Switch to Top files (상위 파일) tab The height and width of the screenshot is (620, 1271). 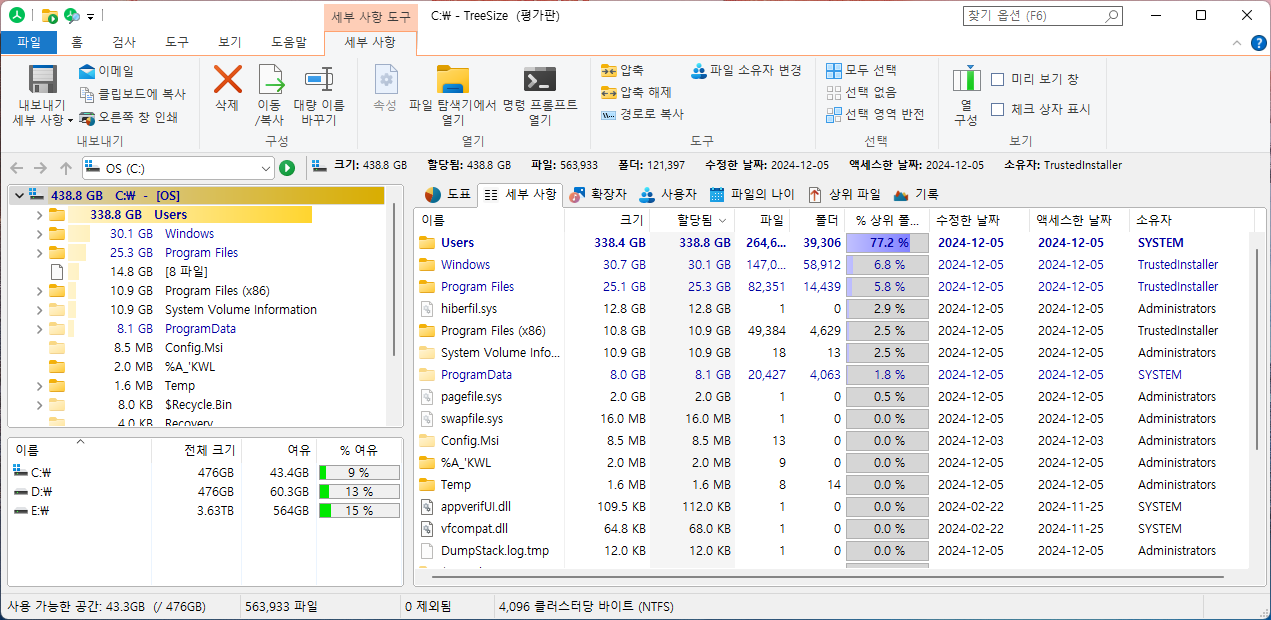point(845,194)
